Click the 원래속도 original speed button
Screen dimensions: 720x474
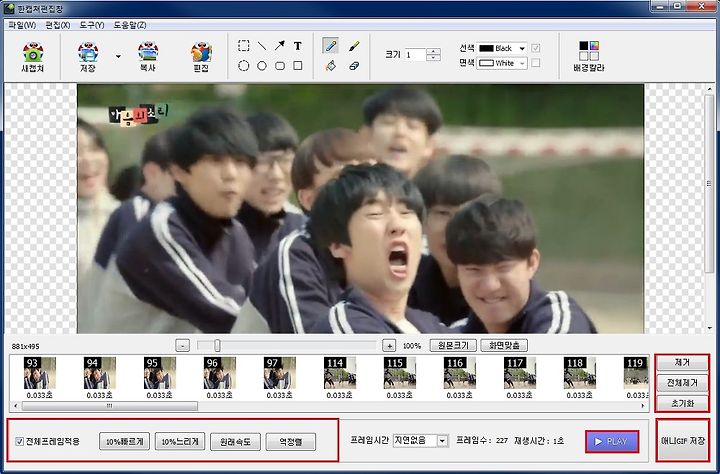(x=236, y=442)
